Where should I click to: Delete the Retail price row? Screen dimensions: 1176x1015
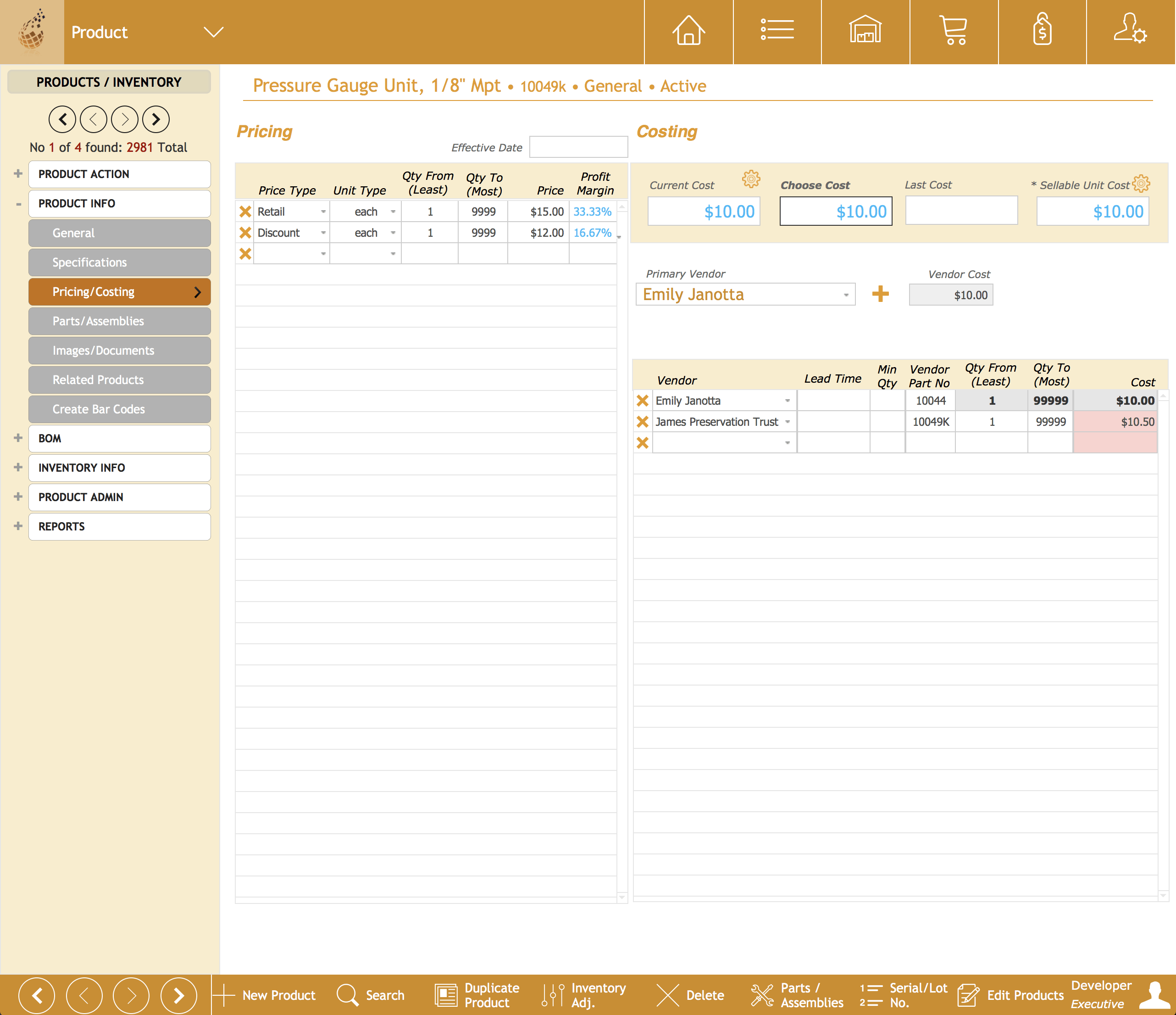click(x=245, y=212)
